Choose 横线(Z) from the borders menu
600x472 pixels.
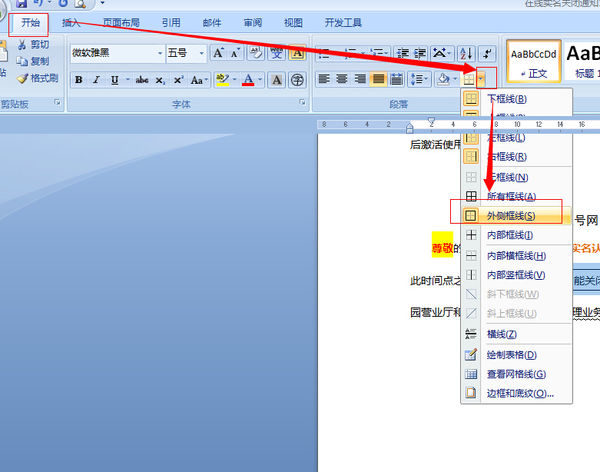pyautogui.click(x=517, y=334)
